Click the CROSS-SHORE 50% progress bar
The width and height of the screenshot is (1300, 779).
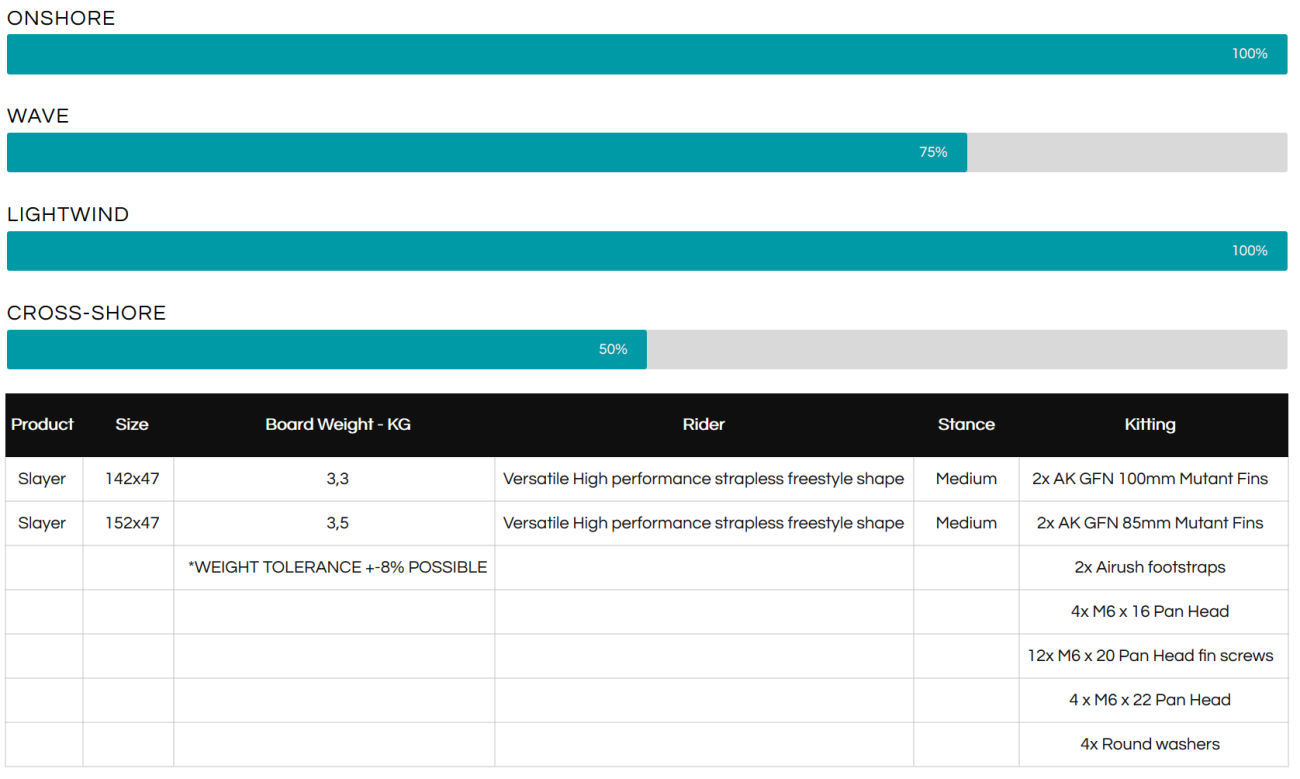(327, 350)
